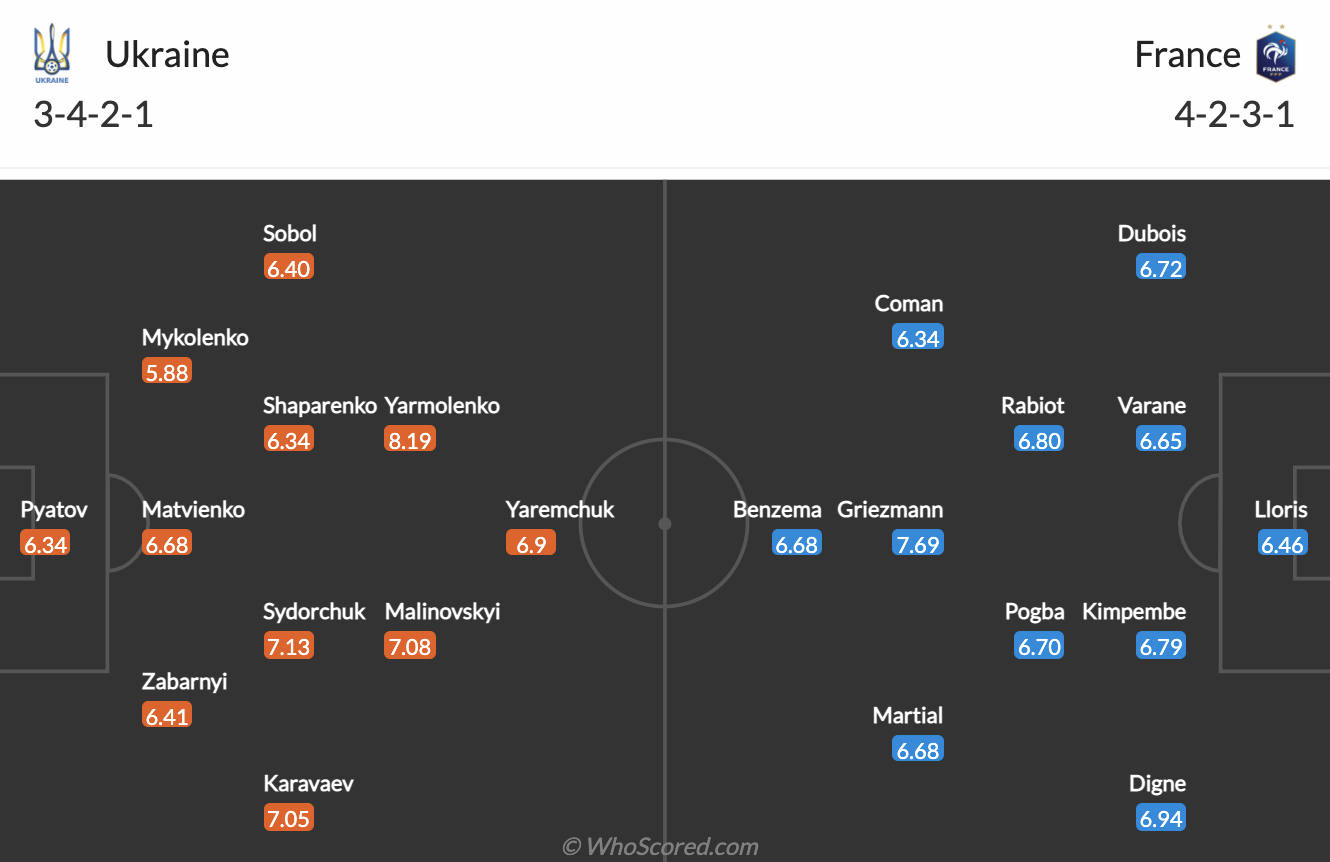Click the France team crest icon
1330x862 pixels.
pyautogui.click(x=1276, y=54)
